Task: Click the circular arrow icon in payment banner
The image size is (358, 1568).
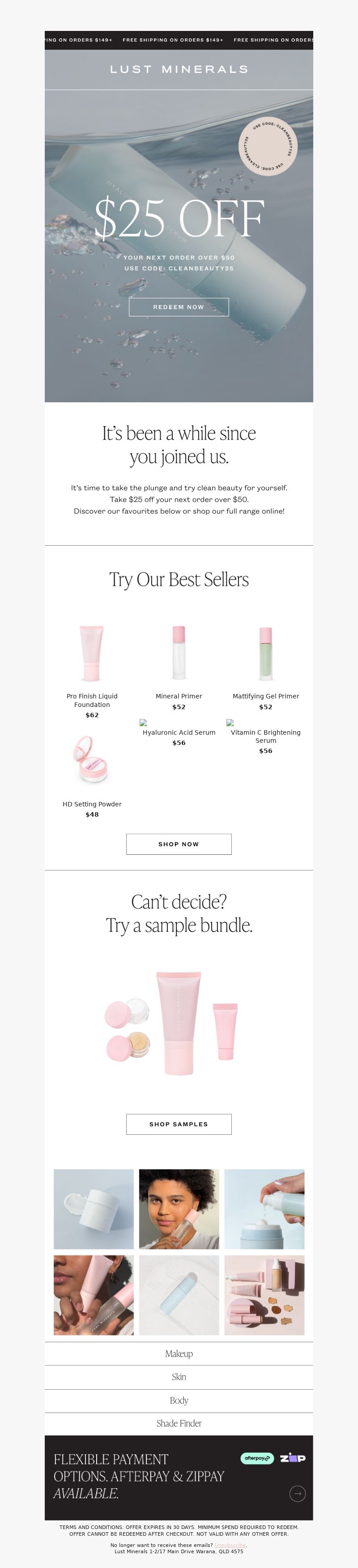Action: point(297,1493)
